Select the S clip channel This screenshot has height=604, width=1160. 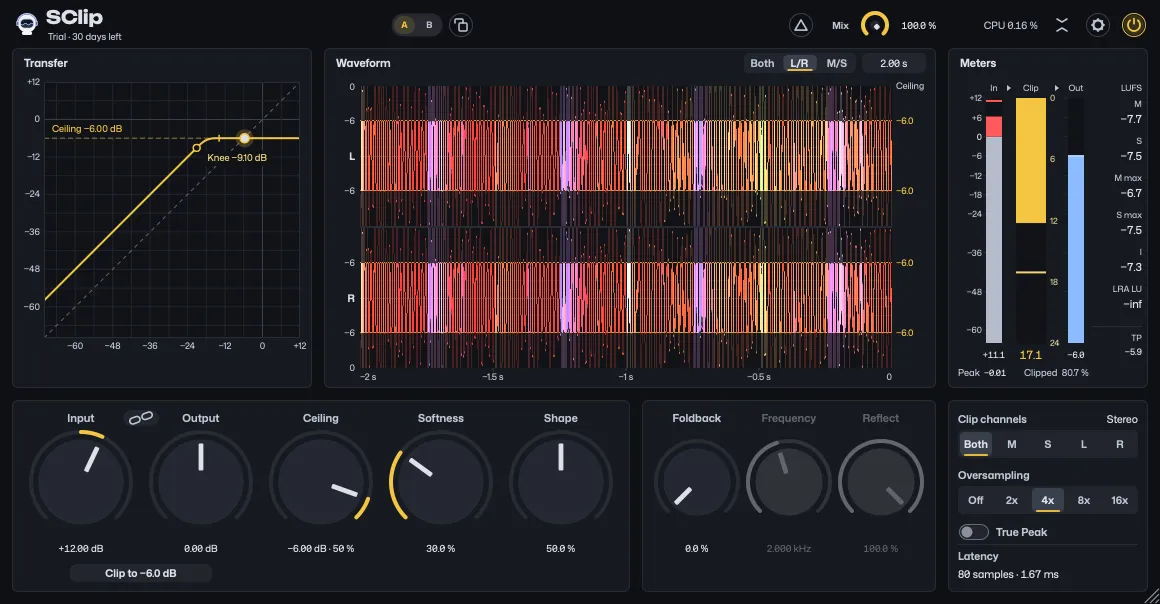coord(1048,444)
